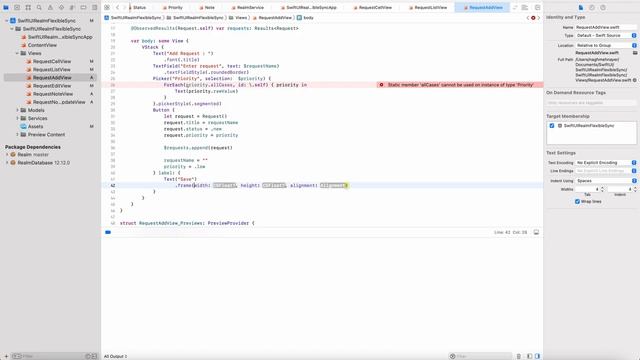Click the blue breakpoint indicator in debug bar
640x360 pixels.
pyautogui.click(x=108, y=232)
